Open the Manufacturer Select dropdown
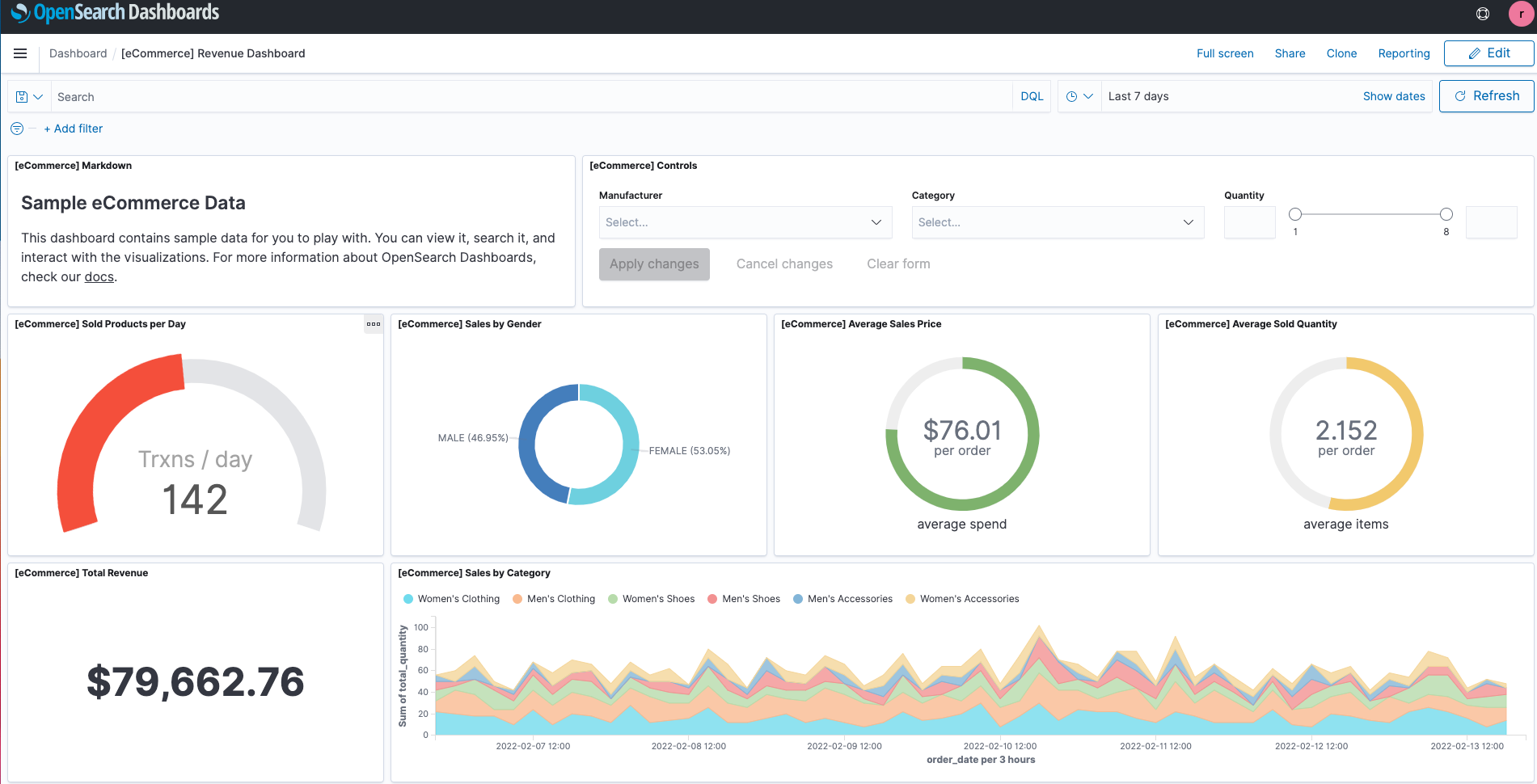This screenshot has width=1537, height=784. pos(744,221)
